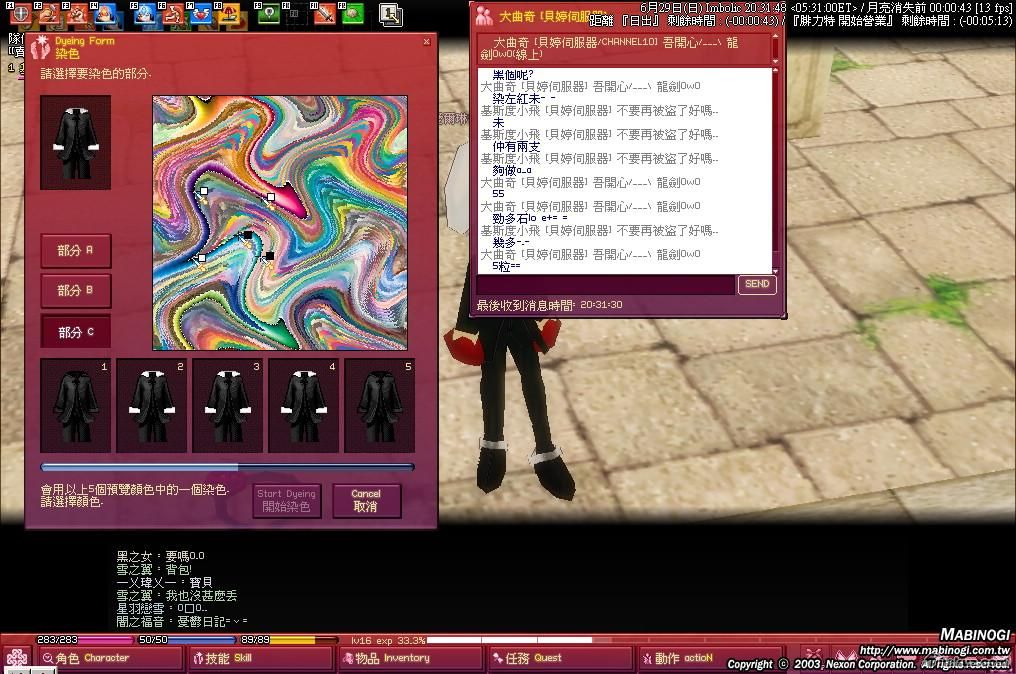Use the F6 skill hotkey icon
Image resolution: width=1016 pixels, height=674 pixels.
click(172, 13)
